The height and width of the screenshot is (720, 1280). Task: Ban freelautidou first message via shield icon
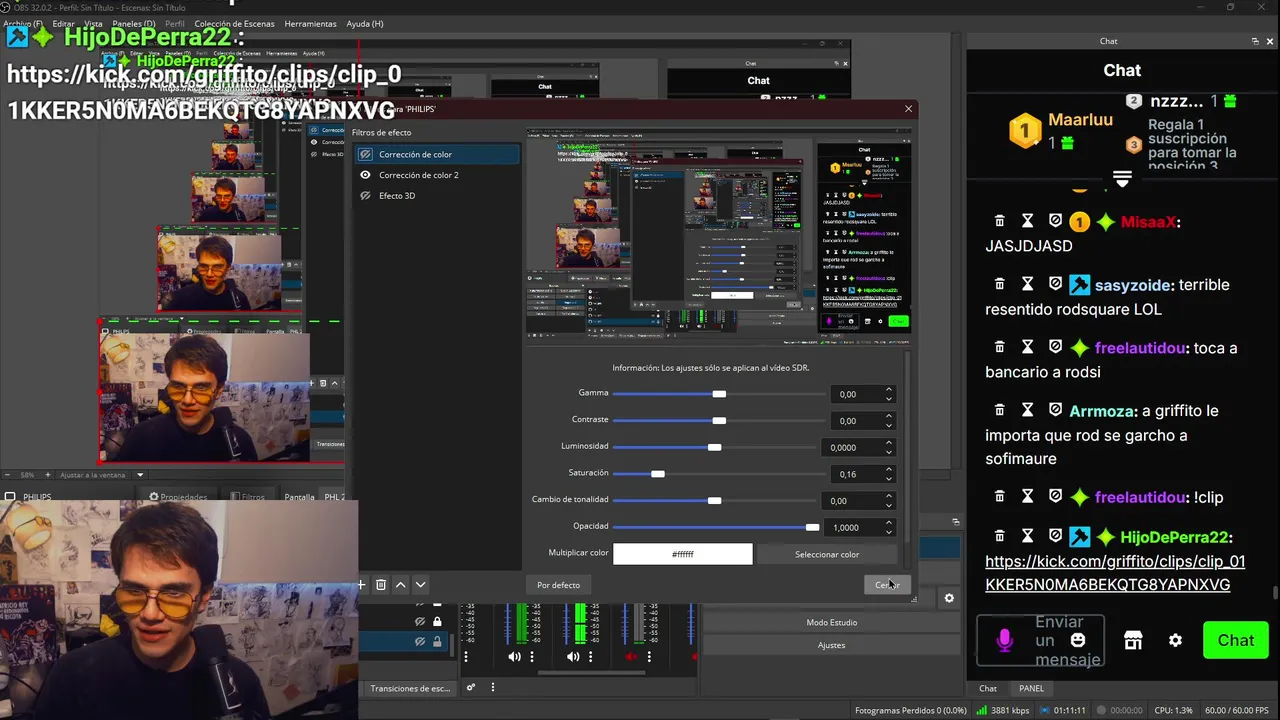point(1055,348)
